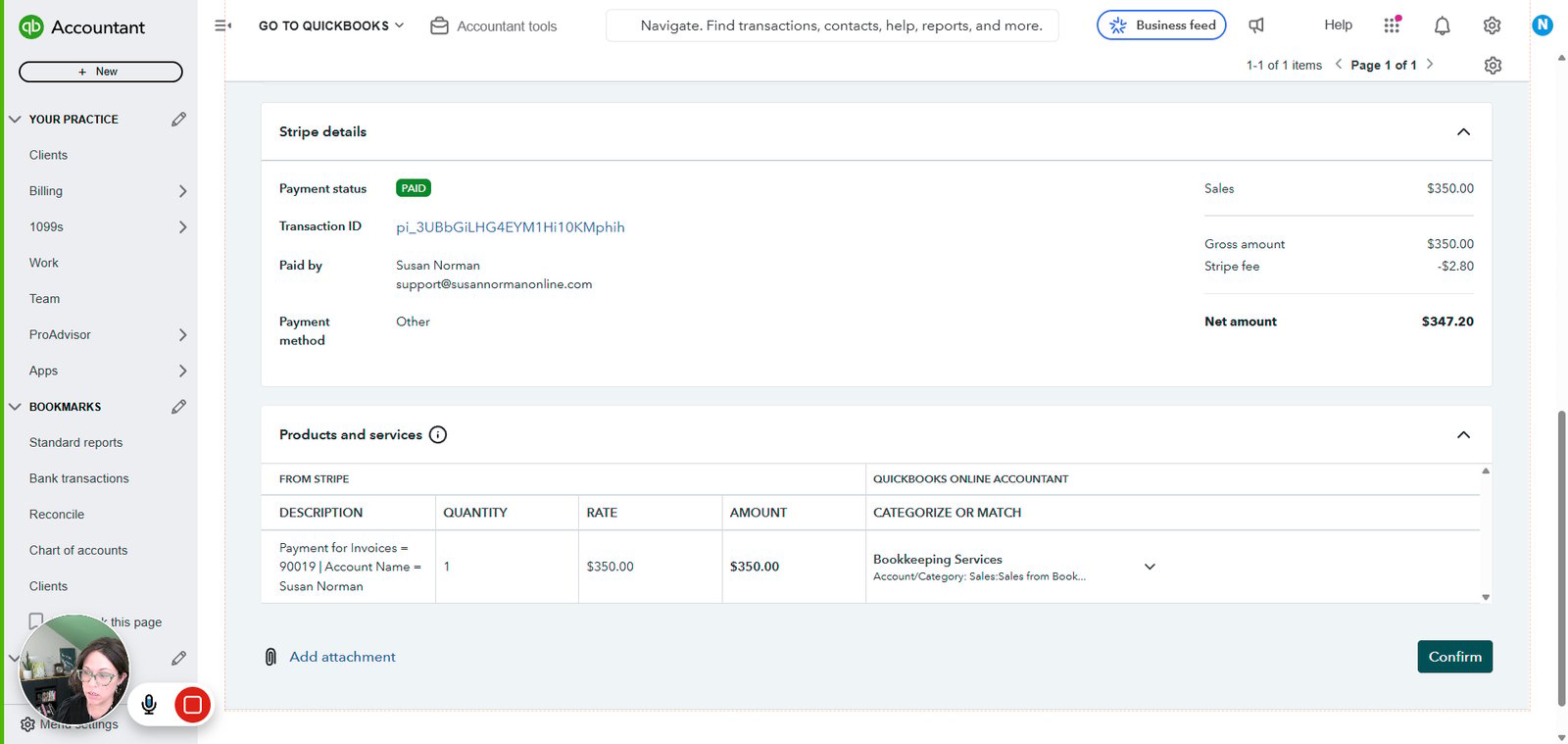Edit Your Practice section with the pencil icon
This screenshot has height=744, width=1568.
178,119
